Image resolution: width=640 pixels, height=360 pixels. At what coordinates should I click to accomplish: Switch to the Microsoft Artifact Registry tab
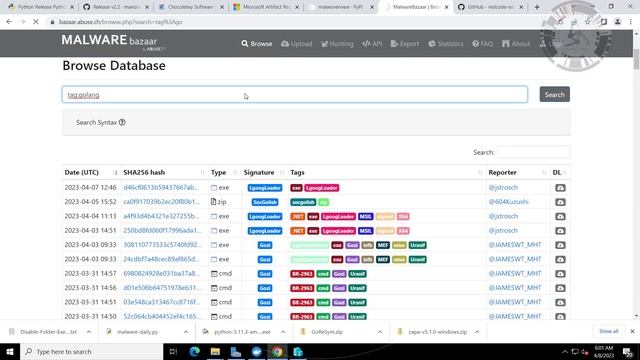click(x=265, y=7)
